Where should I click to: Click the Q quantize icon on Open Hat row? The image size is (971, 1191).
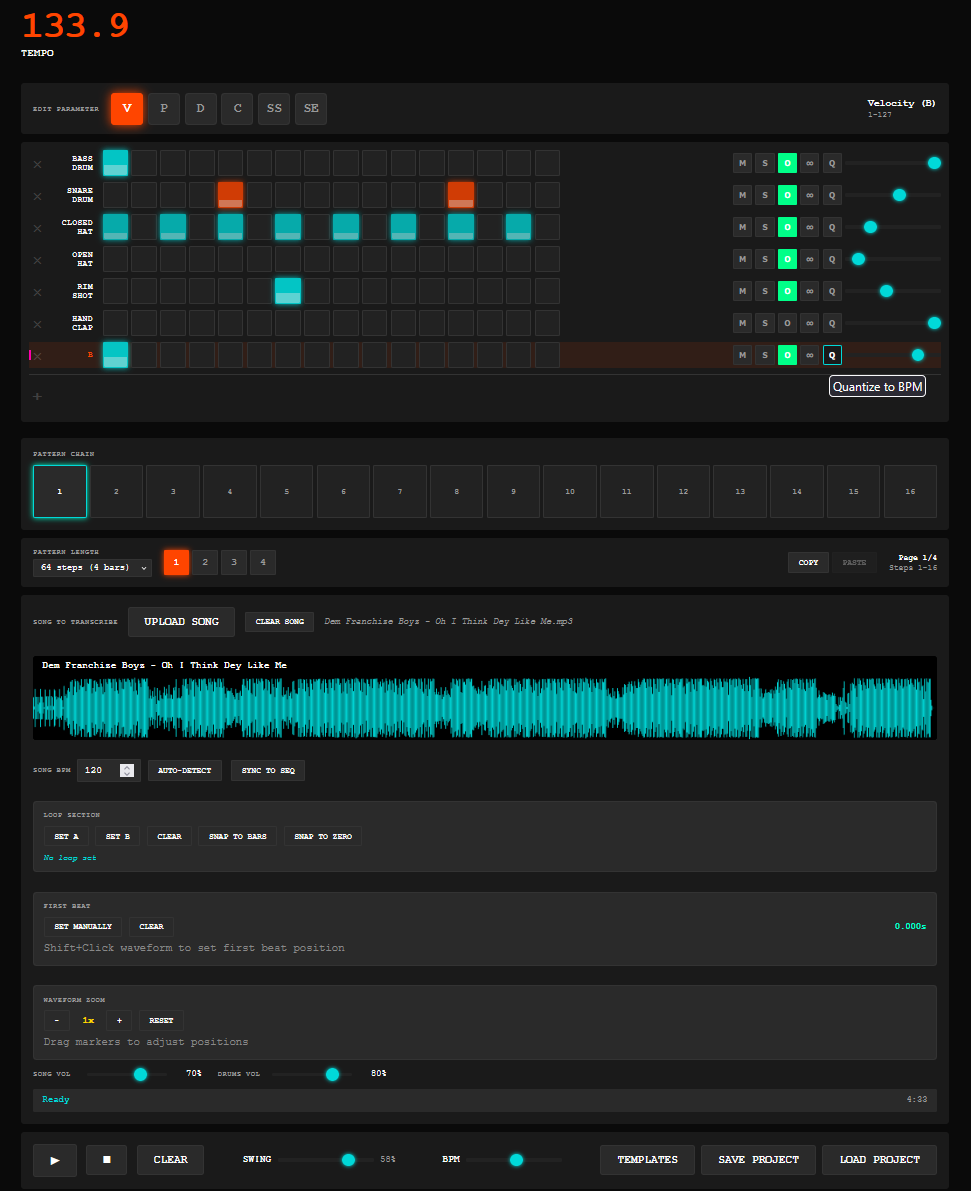click(x=832, y=259)
